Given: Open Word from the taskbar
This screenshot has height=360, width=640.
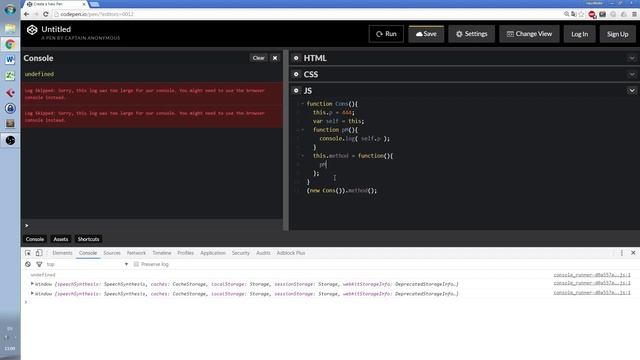Looking at the screenshot, I should point(10,60).
